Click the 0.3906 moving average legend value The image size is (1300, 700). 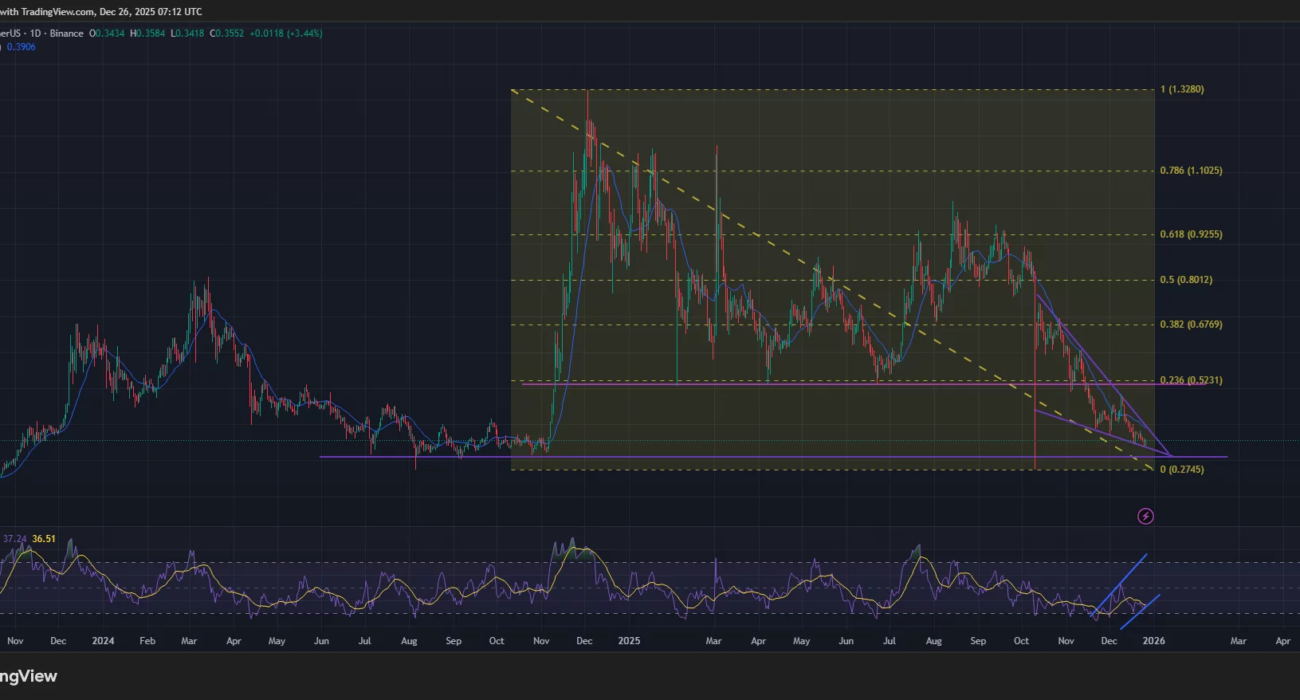pos(21,46)
